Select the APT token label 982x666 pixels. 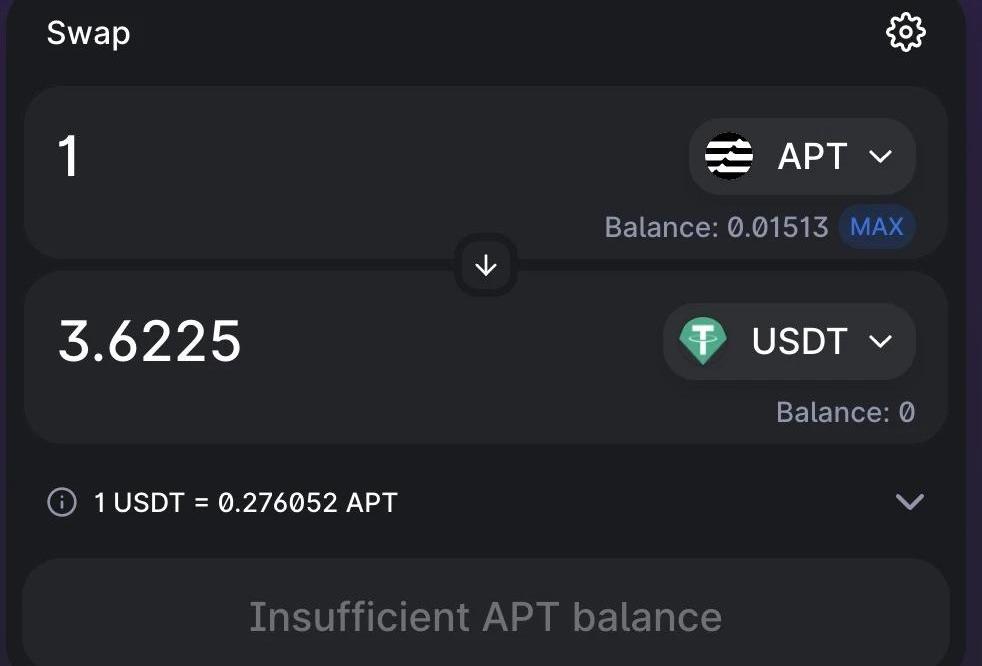pos(812,156)
